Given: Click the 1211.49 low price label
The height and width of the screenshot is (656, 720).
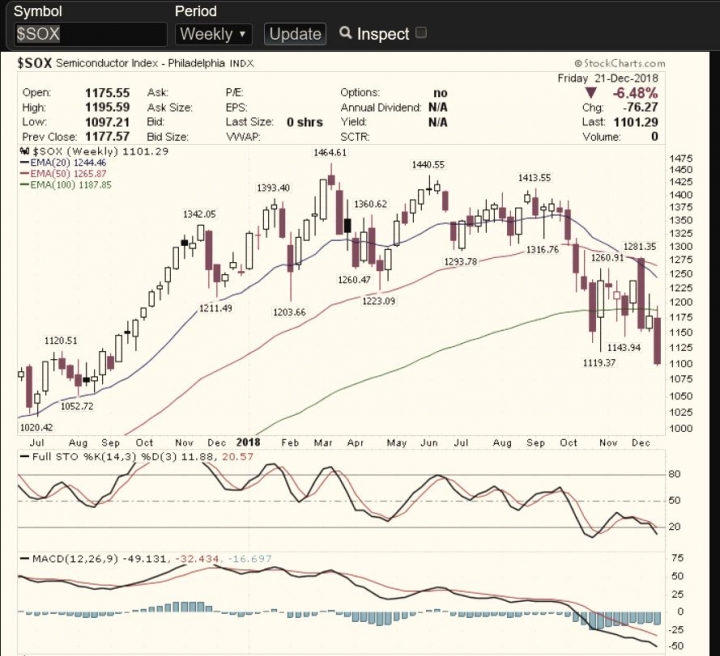Looking at the screenshot, I should (215, 308).
